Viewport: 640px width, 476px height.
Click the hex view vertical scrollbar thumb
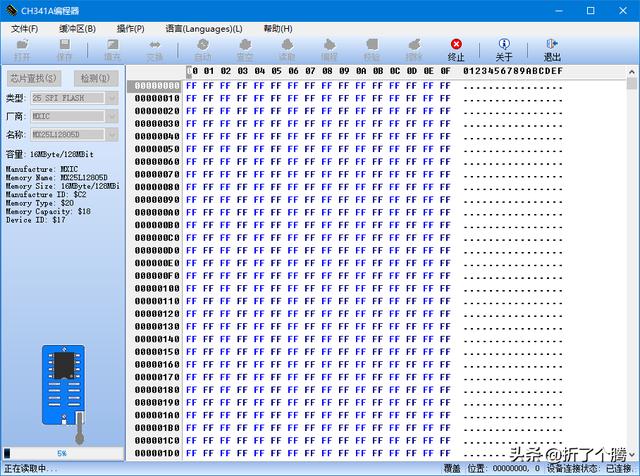pos(632,84)
